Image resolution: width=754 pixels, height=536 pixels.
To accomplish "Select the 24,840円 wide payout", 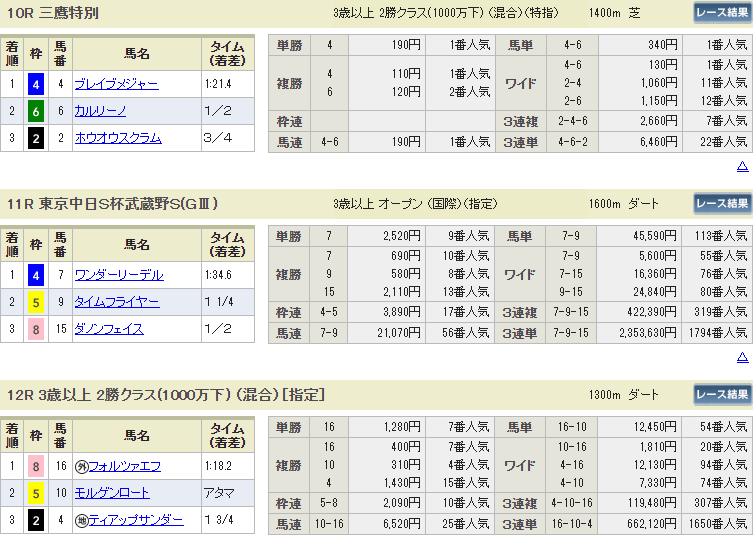I will point(655,292).
